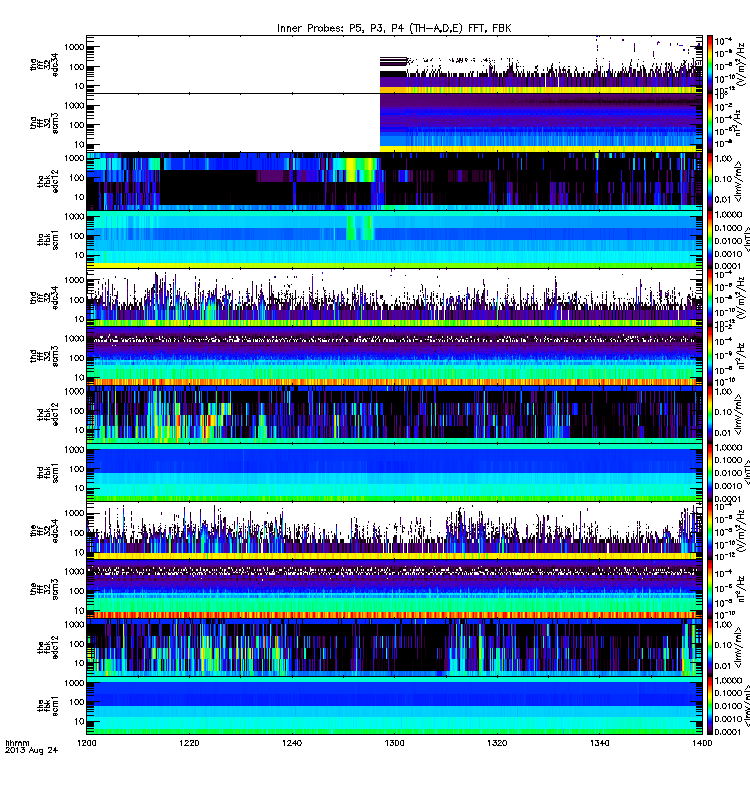Select the thd fff_32 edc34 spectrogram panel

click(x=394, y=297)
